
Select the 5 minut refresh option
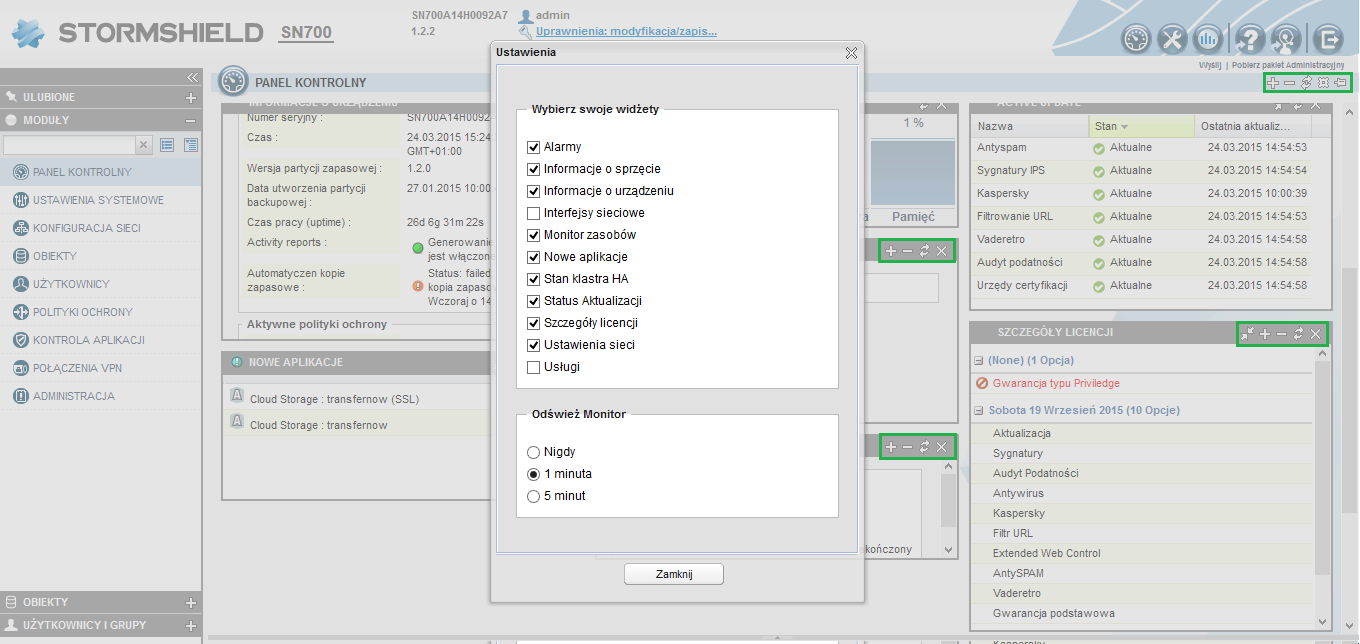[x=533, y=496]
